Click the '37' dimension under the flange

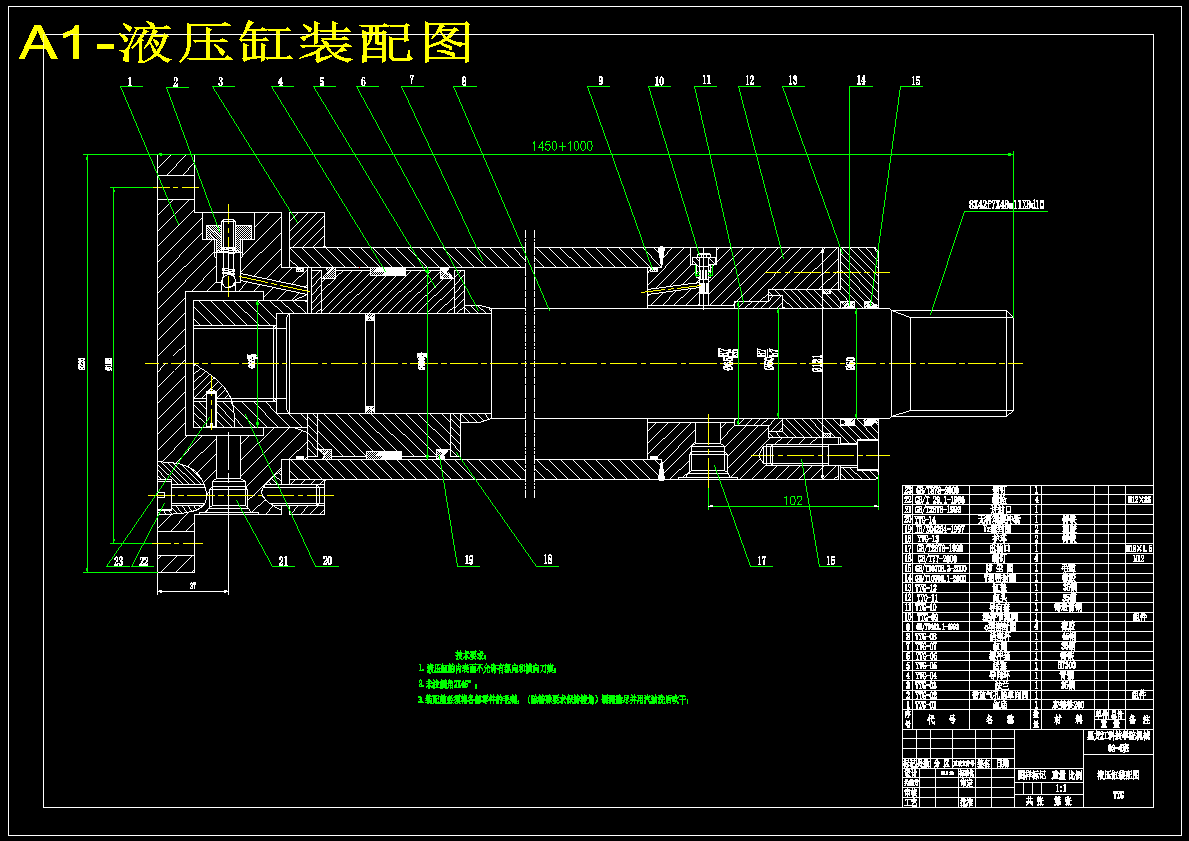point(192,587)
